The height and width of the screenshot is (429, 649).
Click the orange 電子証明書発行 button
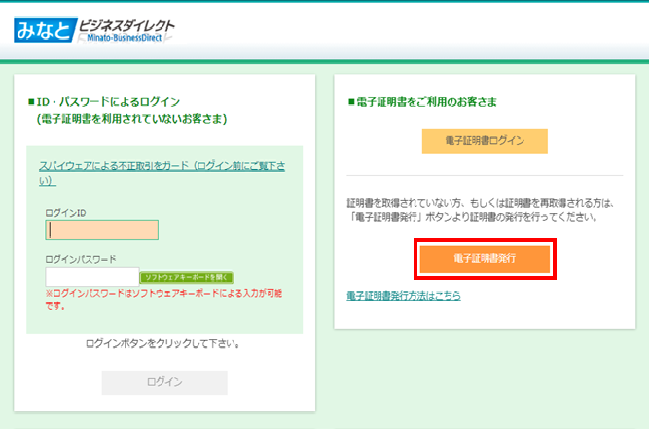tap(485, 259)
